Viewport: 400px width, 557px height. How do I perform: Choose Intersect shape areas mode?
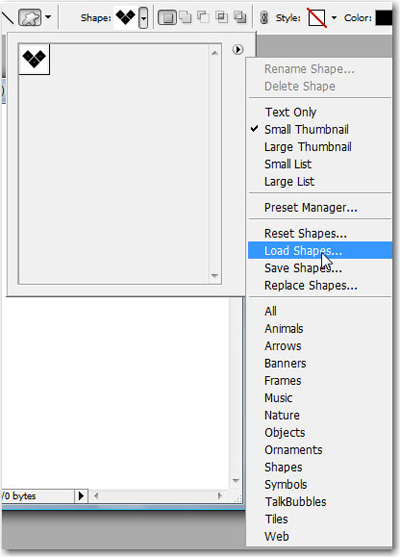(x=222, y=17)
